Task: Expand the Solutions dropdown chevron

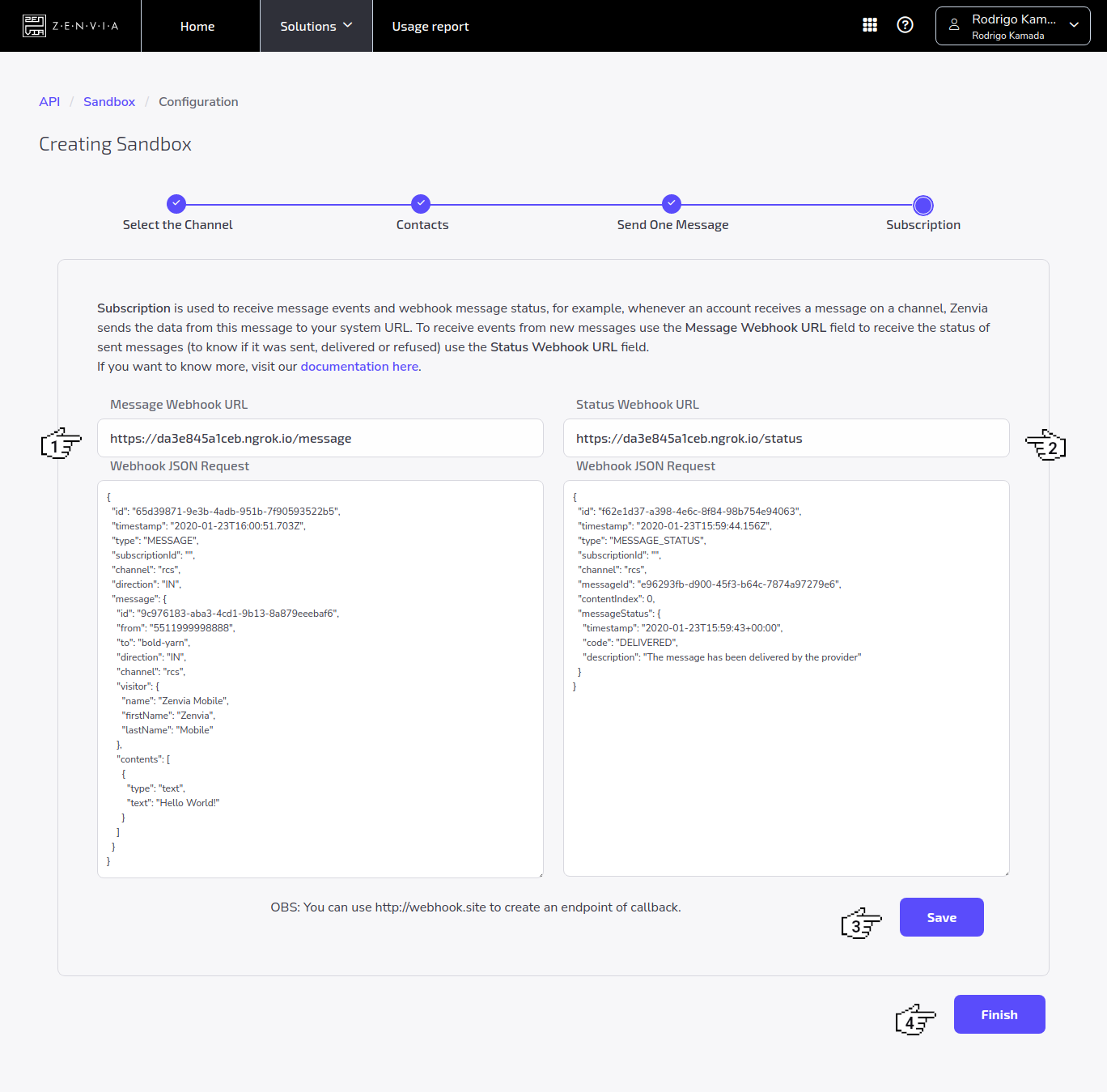Action: pyautogui.click(x=348, y=25)
